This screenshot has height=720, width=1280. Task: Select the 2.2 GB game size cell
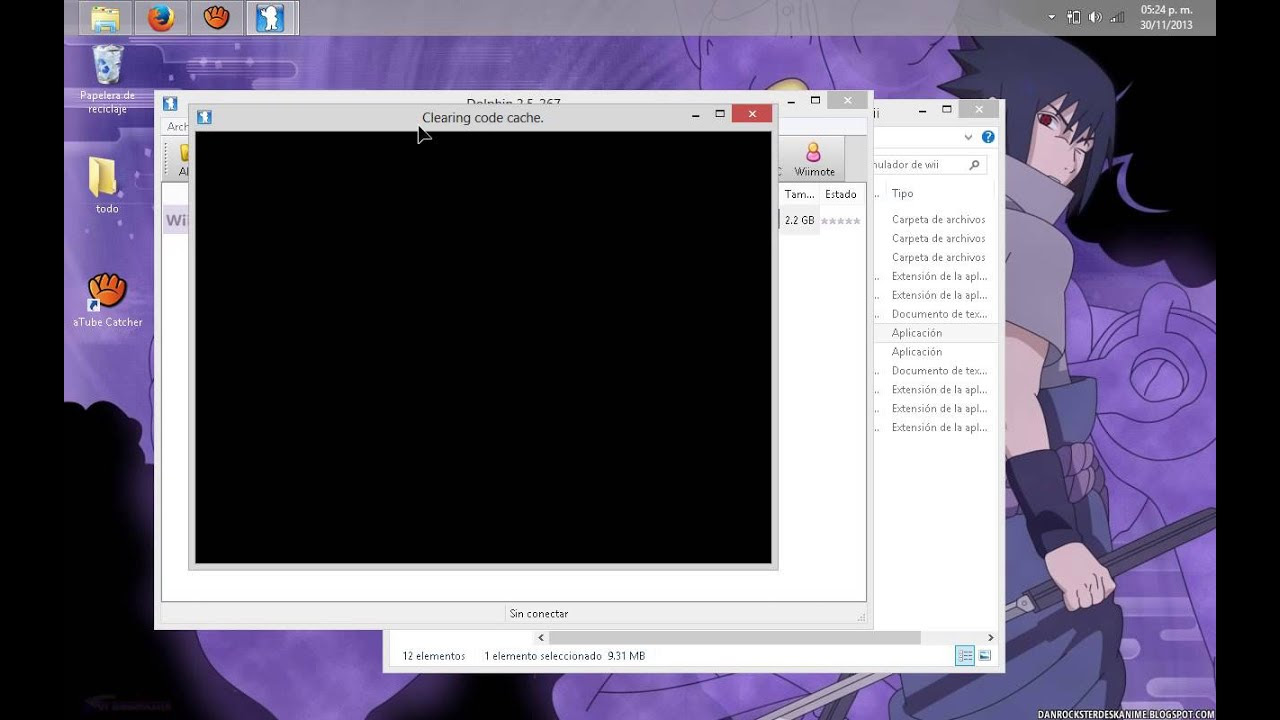click(x=799, y=220)
